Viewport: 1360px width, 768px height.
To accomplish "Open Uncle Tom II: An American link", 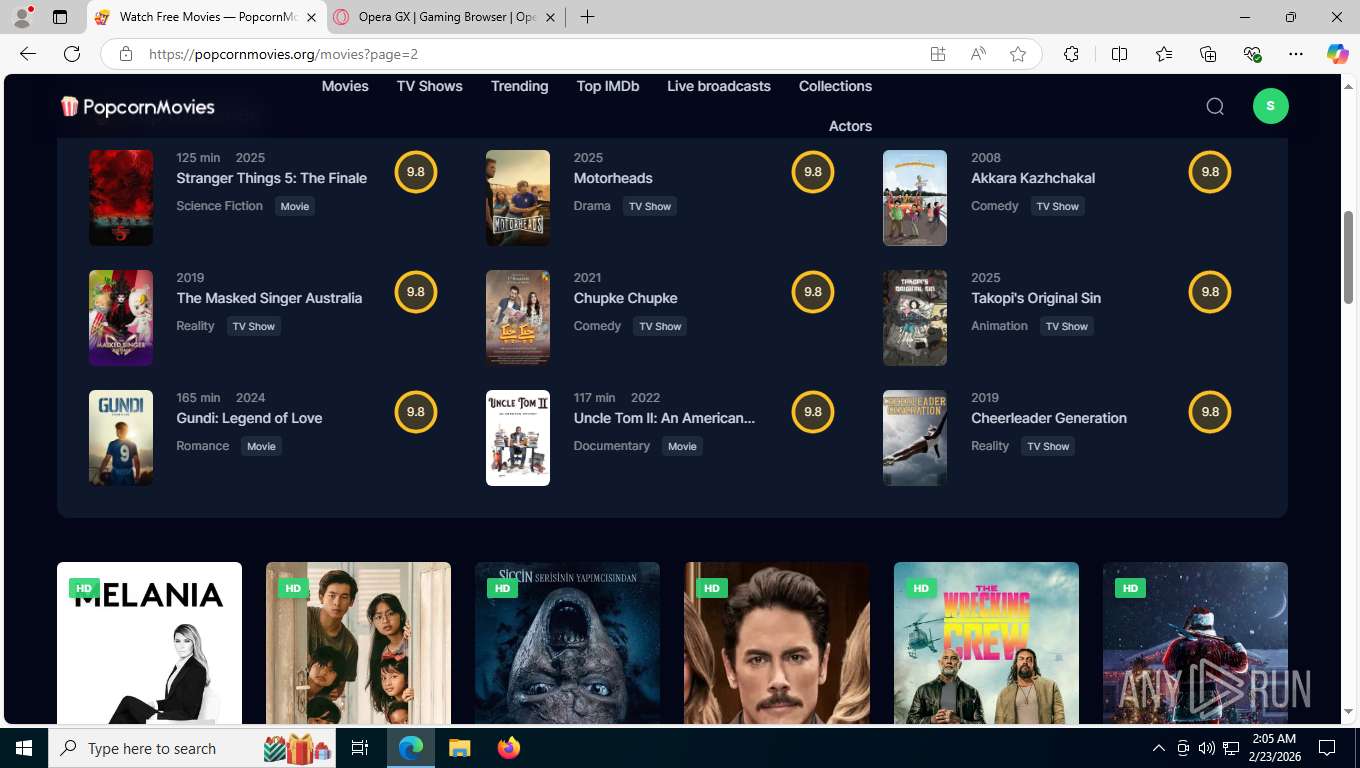I will point(665,418).
